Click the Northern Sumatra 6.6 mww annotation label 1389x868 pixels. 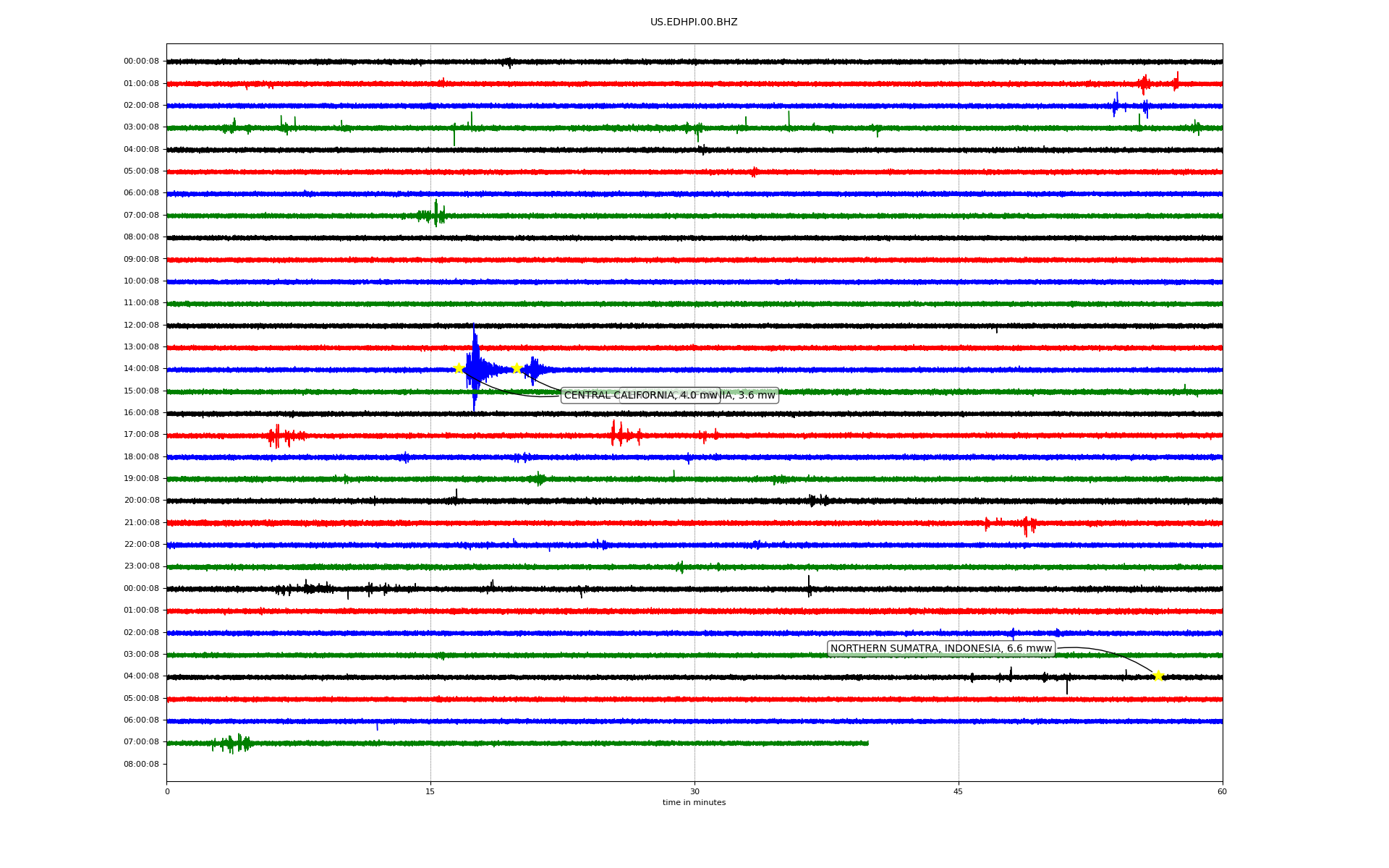(940, 649)
